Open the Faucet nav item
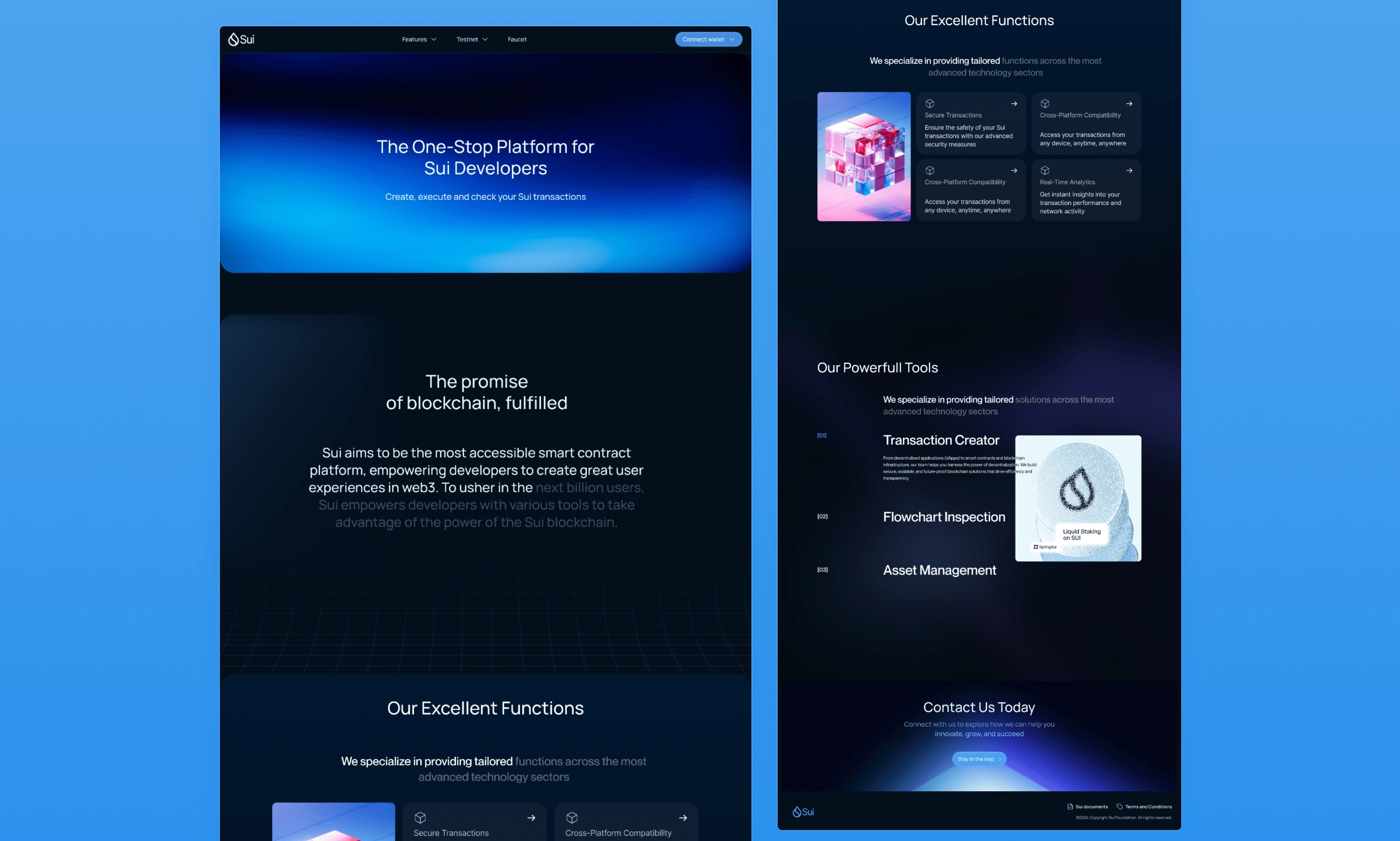The image size is (1400, 841). [x=517, y=40]
